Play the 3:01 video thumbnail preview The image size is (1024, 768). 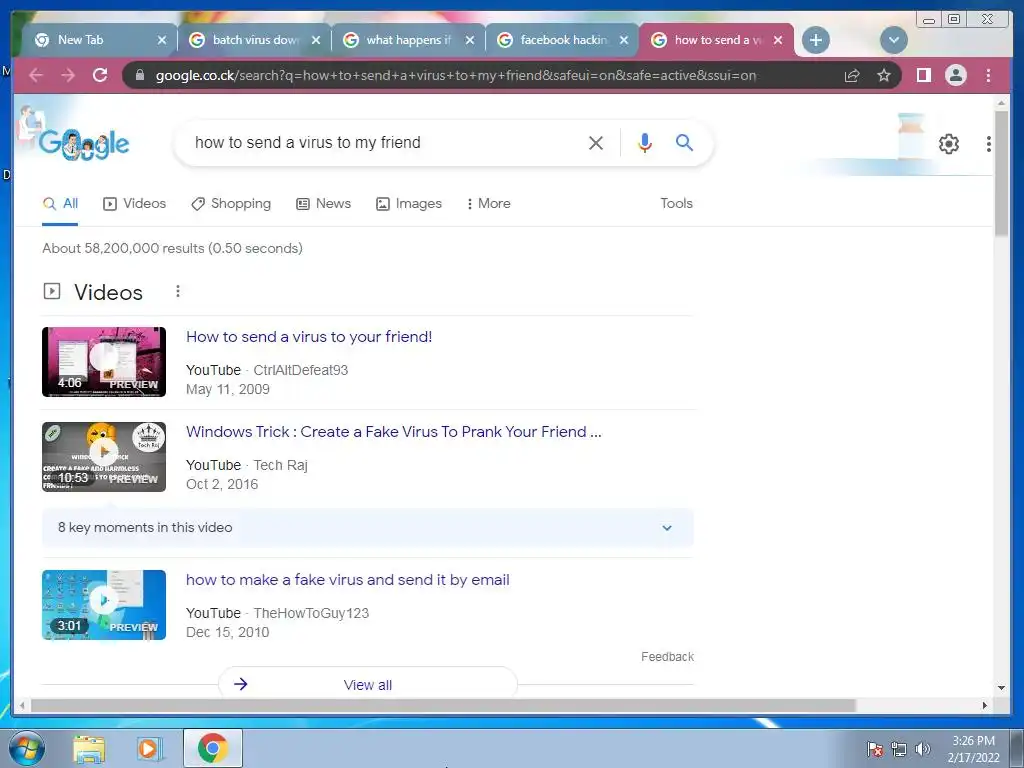(104, 605)
